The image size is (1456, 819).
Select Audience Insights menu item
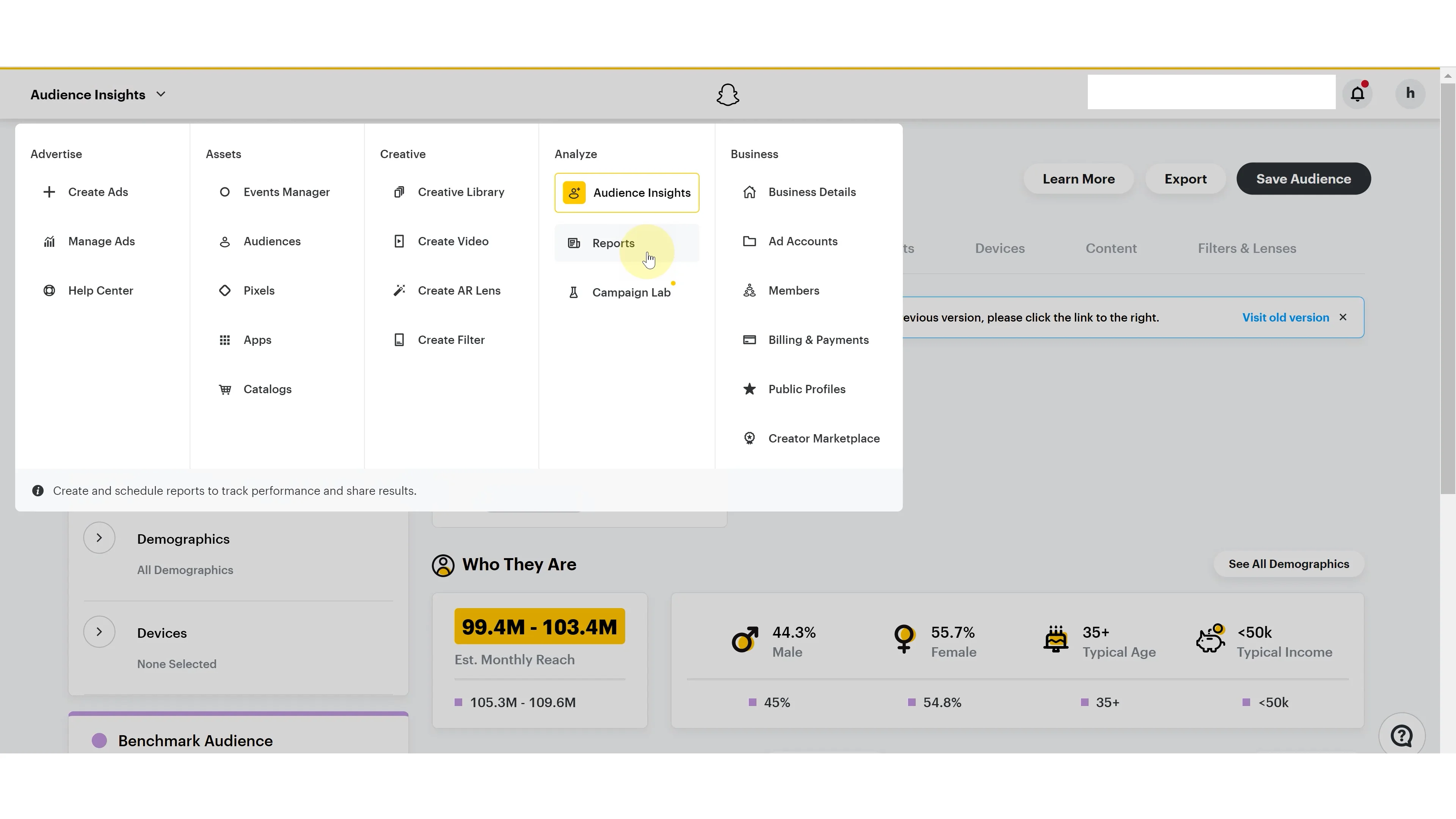click(627, 193)
